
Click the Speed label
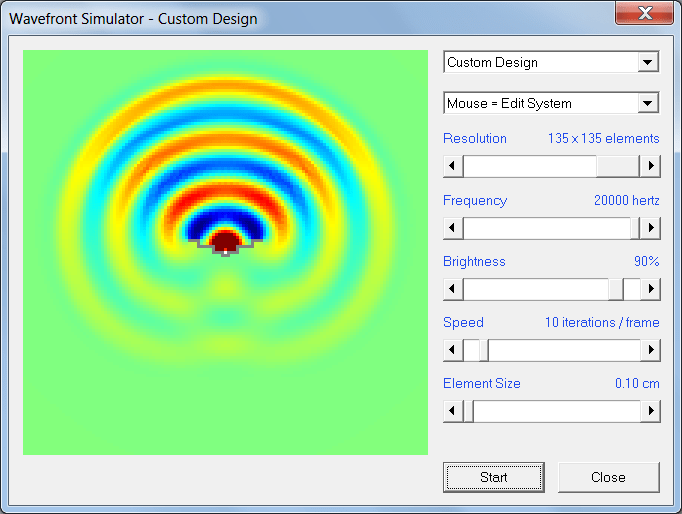[463, 322]
